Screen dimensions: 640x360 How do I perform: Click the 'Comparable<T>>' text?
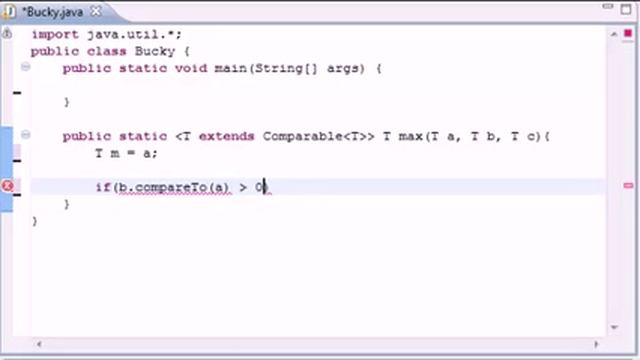pyautogui.click(x=318, y=136)
